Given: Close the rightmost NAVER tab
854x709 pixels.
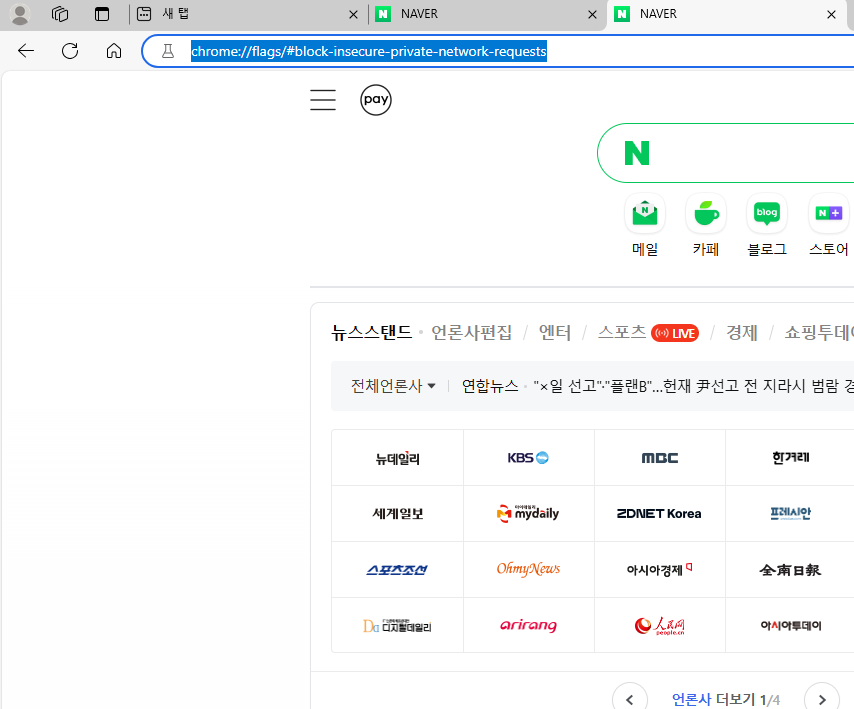Looking at the screenshot, I should [x=831, y=15].
